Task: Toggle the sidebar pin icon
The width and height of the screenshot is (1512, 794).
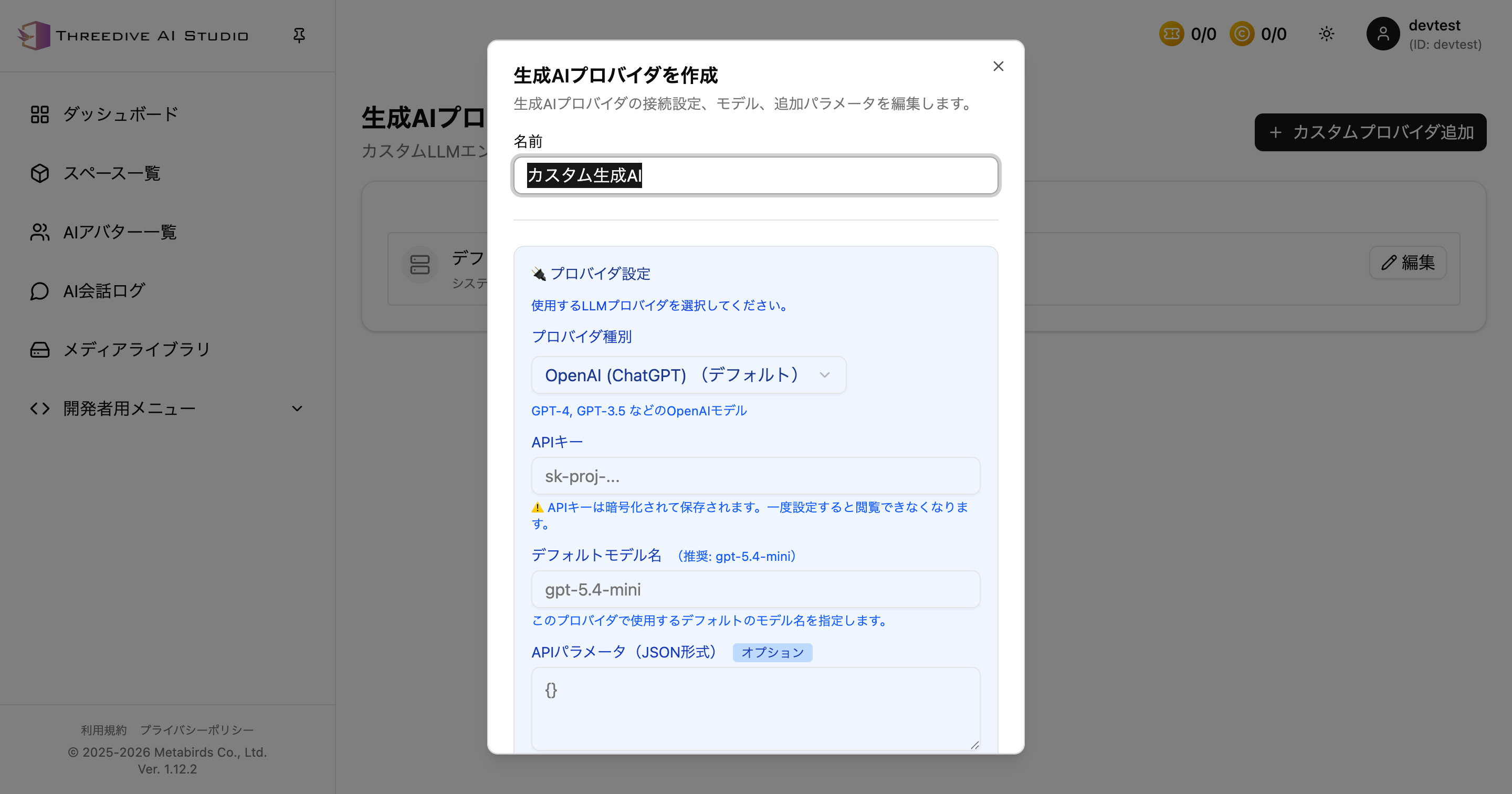Action: (299, 36)
